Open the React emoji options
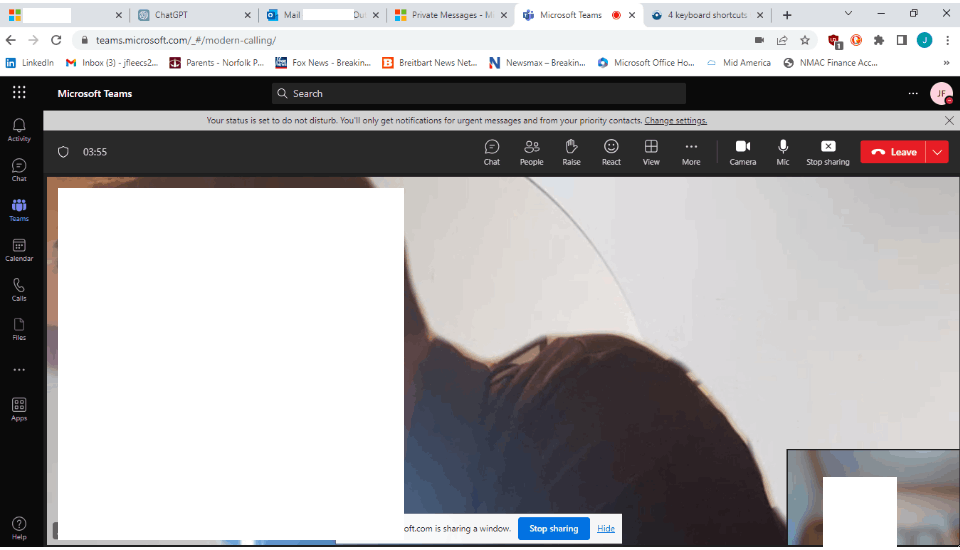Screen dimensions: 960x550 click(x=611, y=152)
